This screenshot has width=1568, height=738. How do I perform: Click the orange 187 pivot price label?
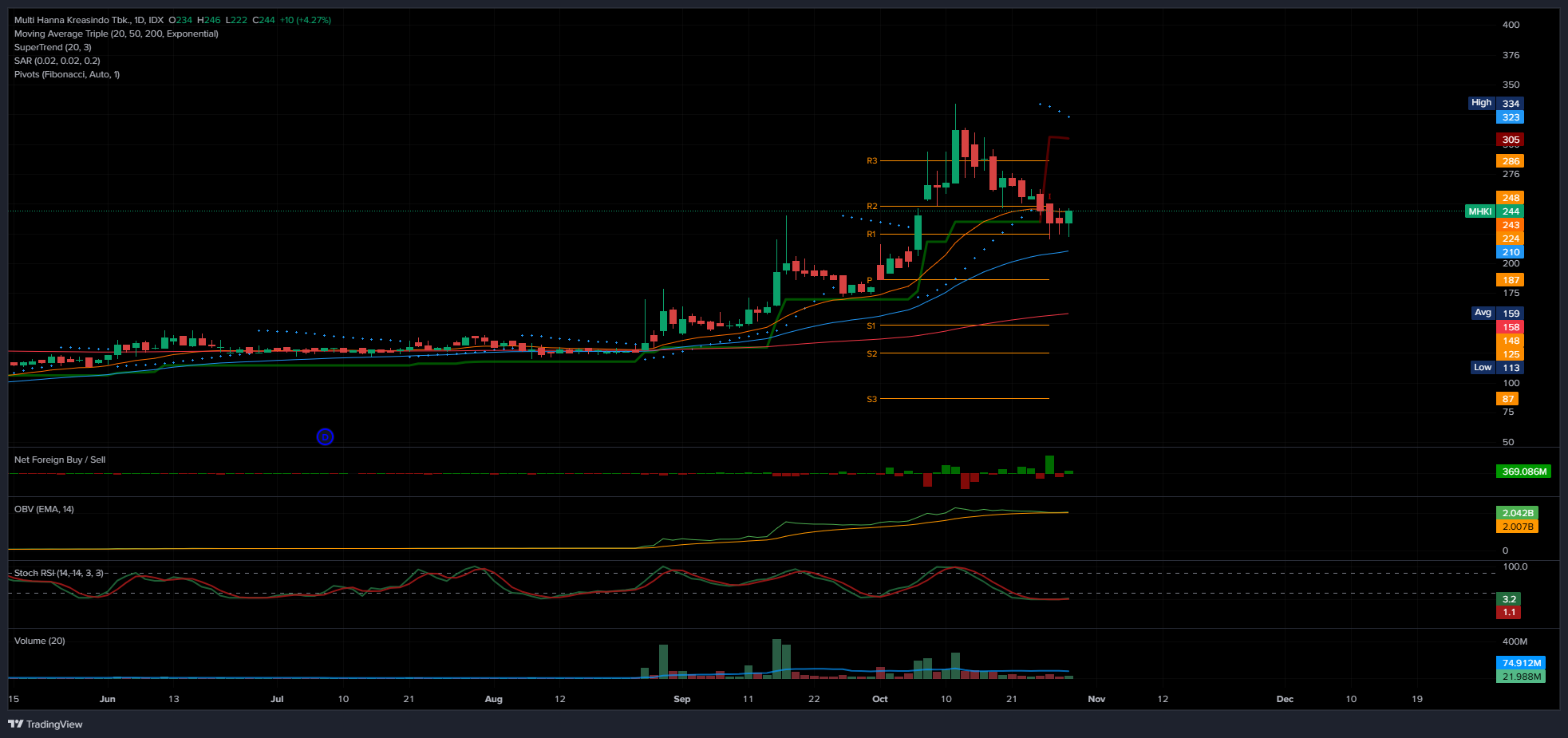click(x=1511, y=280)
